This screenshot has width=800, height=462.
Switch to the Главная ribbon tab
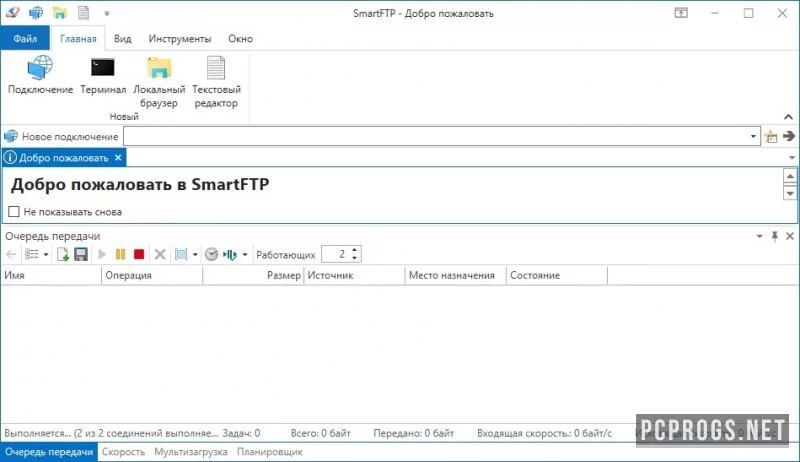point(78,39)
